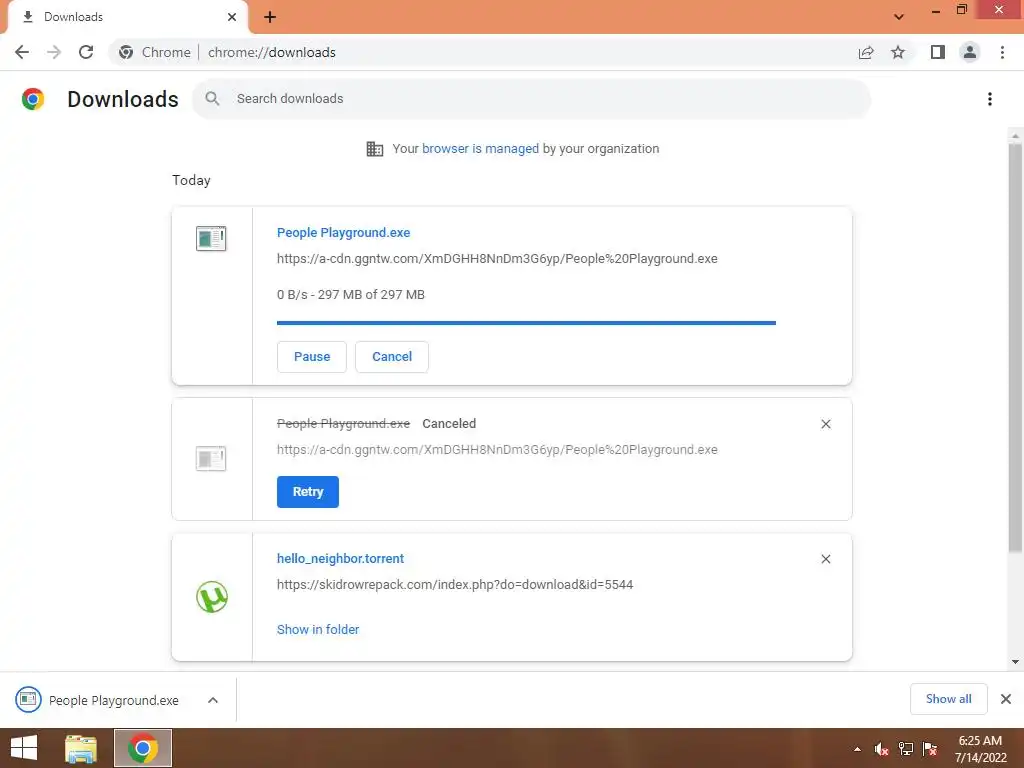The width and height of the screenshot is (1024, 768).
Task: Click the skidrowrepack.com download URL
Action: pyautogui.click(x=455, y=584)
